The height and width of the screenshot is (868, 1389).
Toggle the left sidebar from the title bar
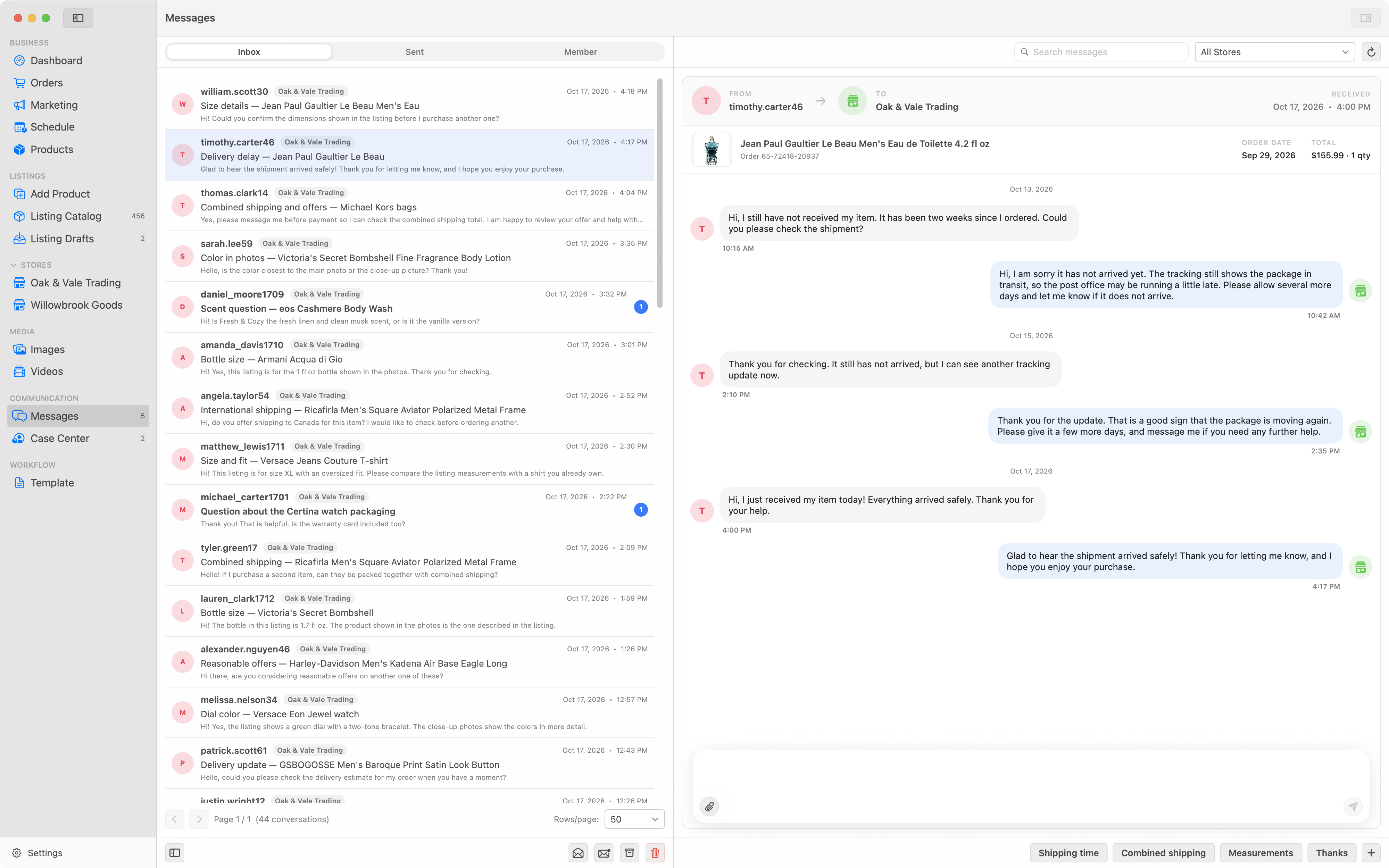pos(78,18)
